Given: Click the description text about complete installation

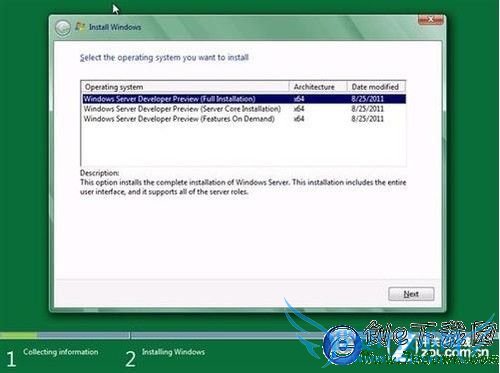Looking at the screenshot, I should point(243,187).
